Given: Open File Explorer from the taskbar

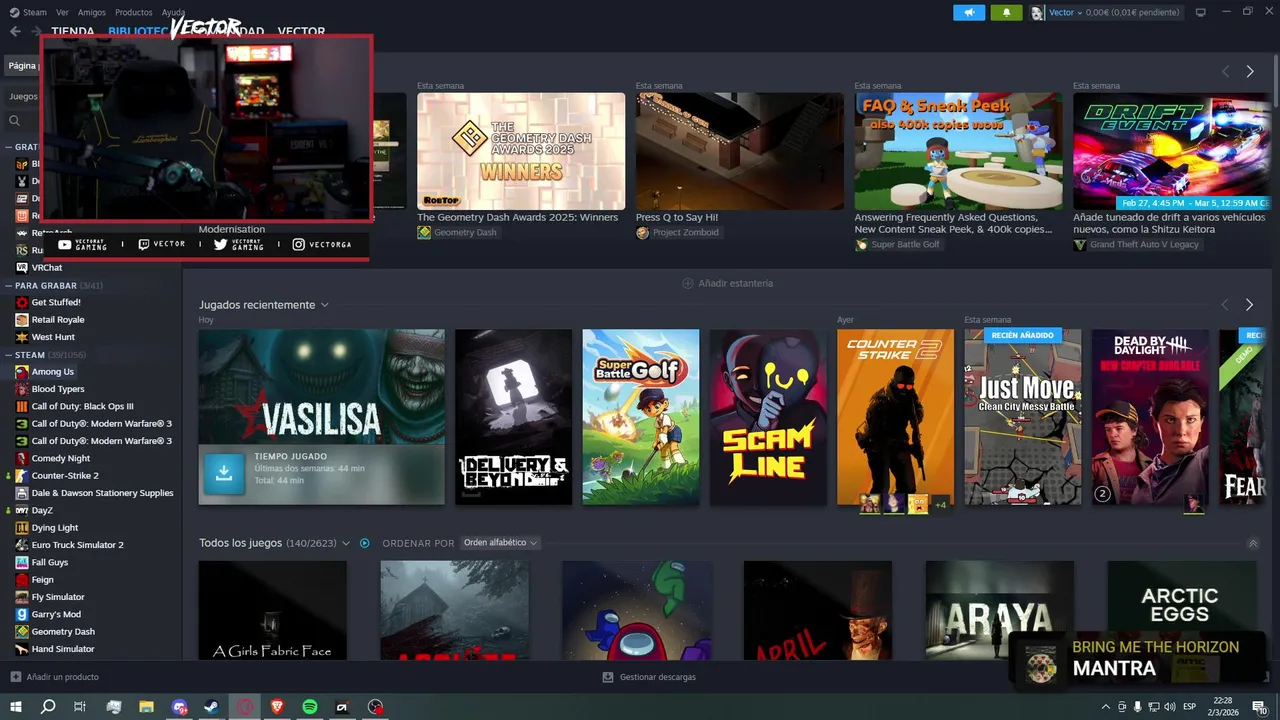Looking at the screenshot, I should (146, 707).
